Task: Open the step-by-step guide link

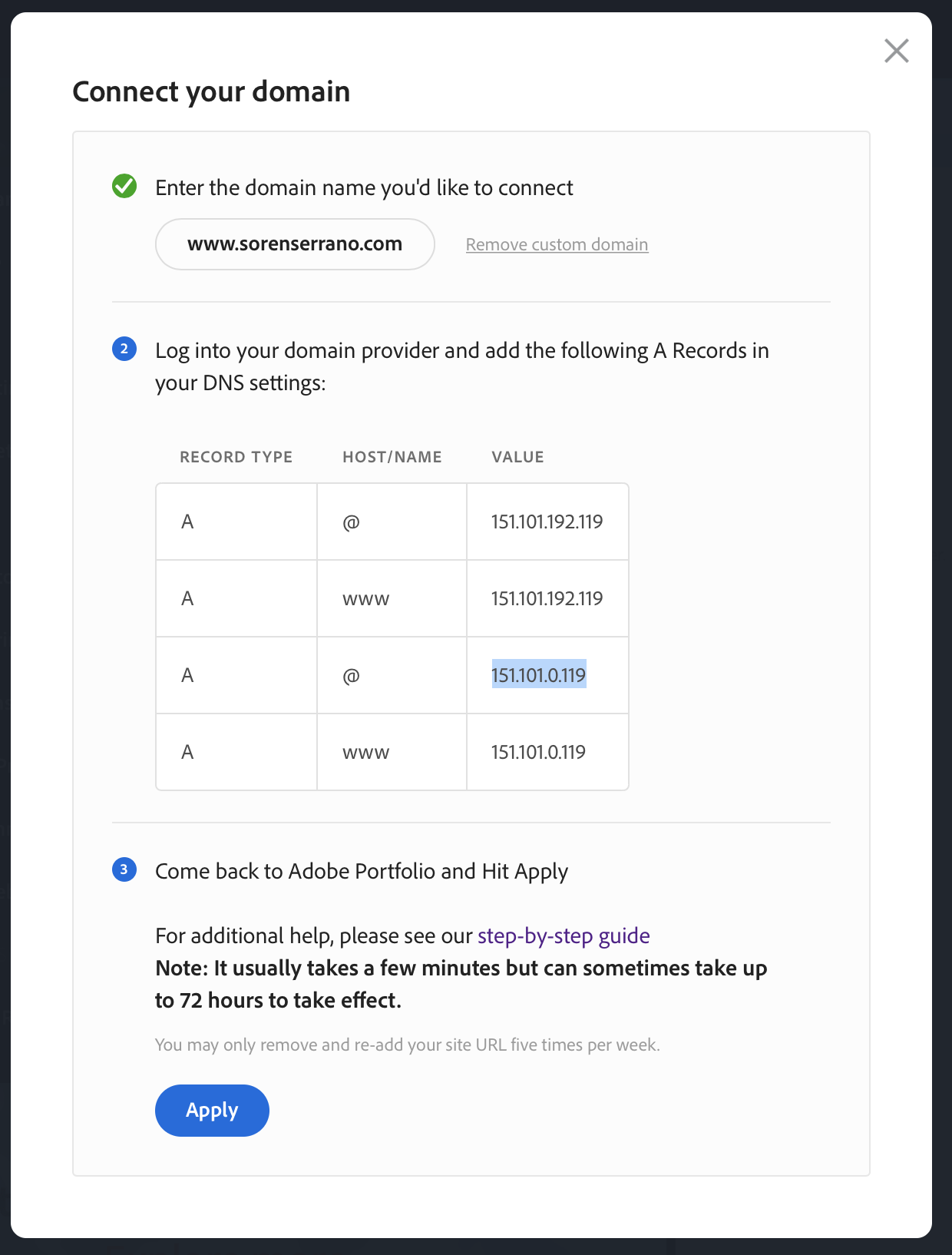Action: click(563, 935)
